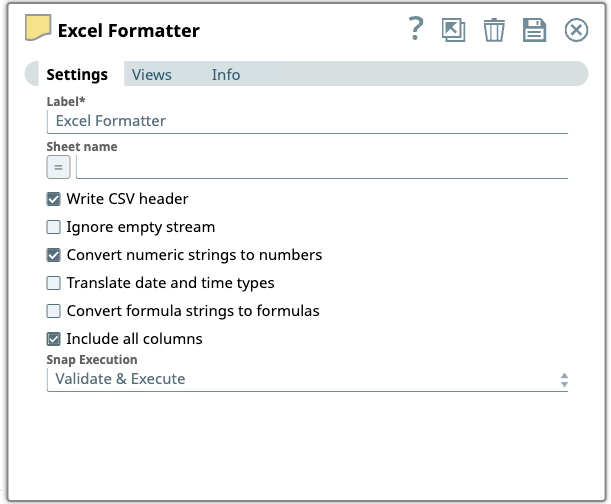Click the yellow snap note icon
The height and width of the screenshot is (504, 611).
pos(38,29)
